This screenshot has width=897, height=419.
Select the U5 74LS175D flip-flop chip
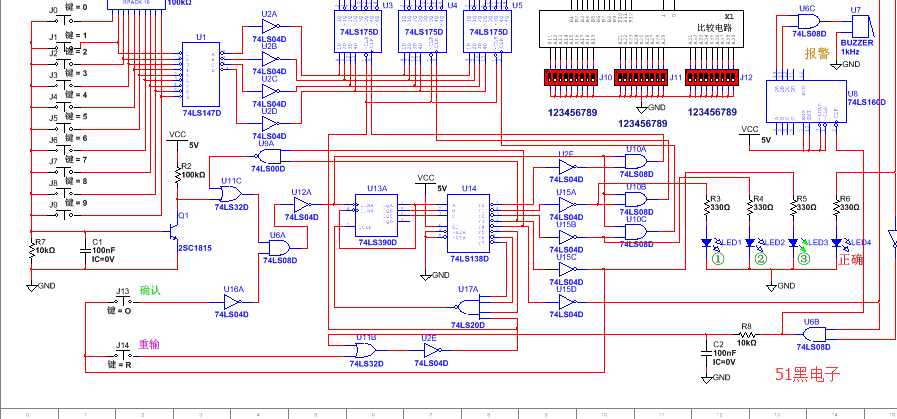[x=487, y=31]
